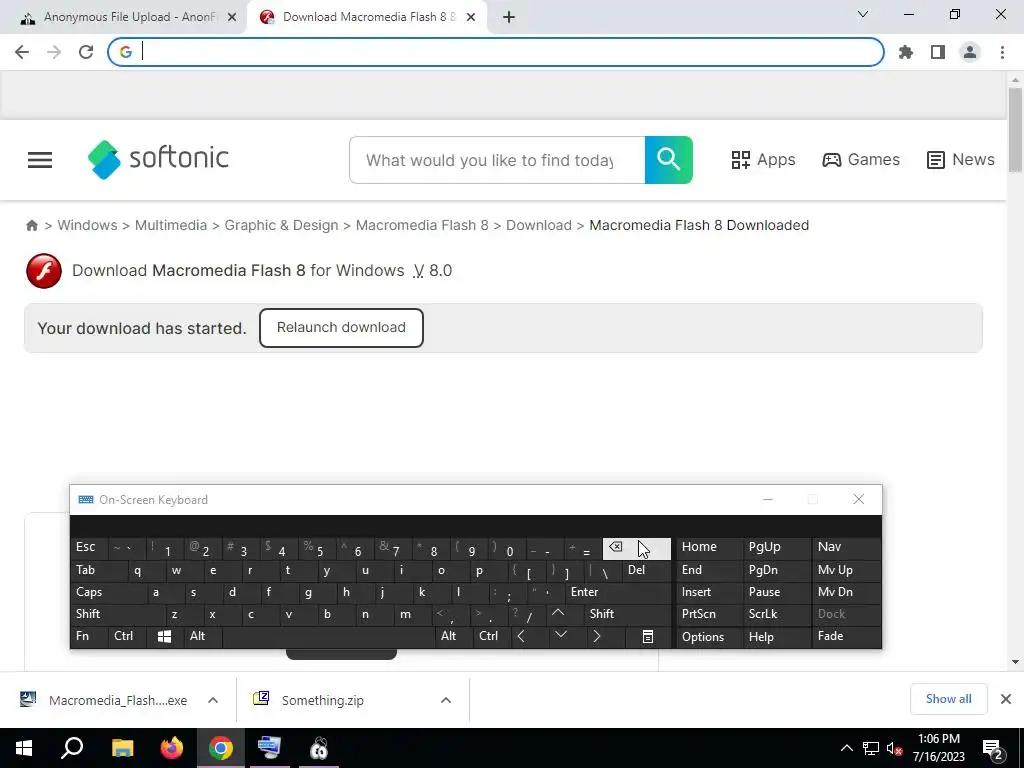Open Windows Start menu

[x=24, y=748]
